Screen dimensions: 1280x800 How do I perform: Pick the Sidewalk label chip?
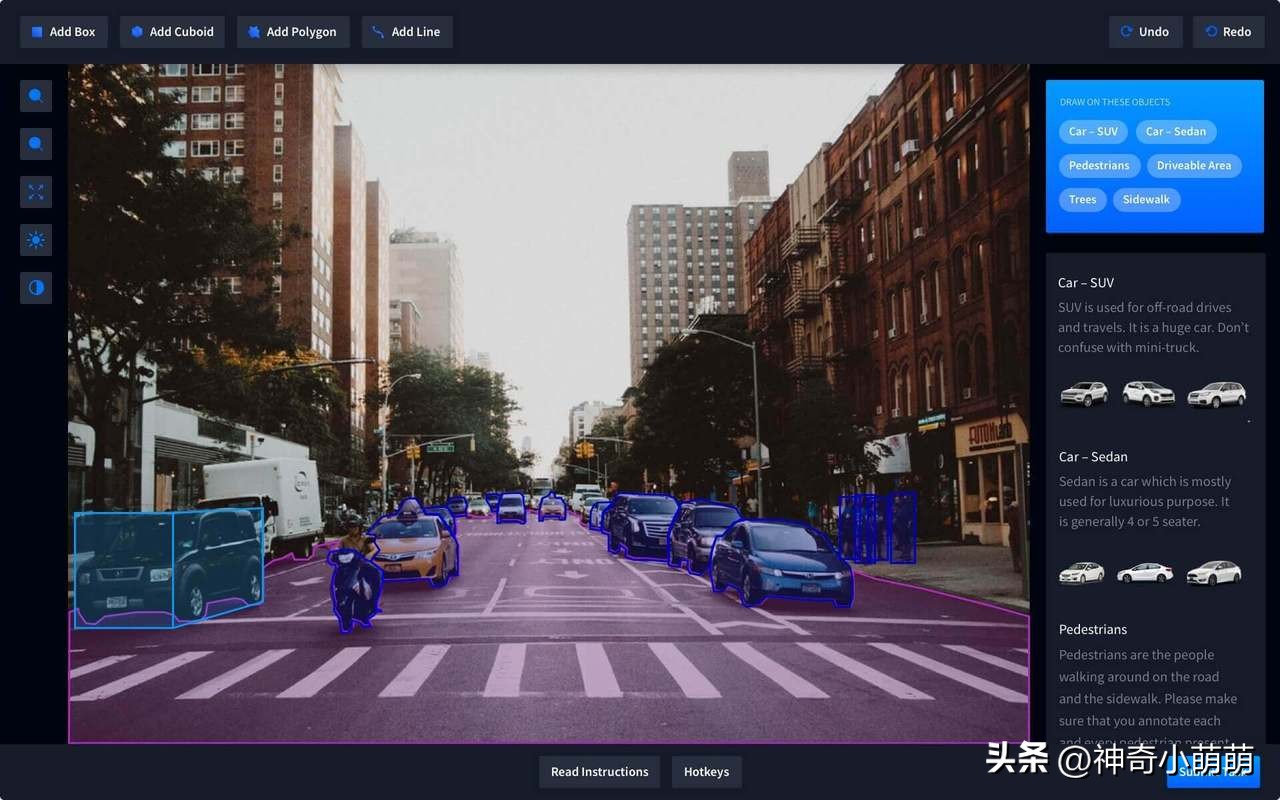1146,200
